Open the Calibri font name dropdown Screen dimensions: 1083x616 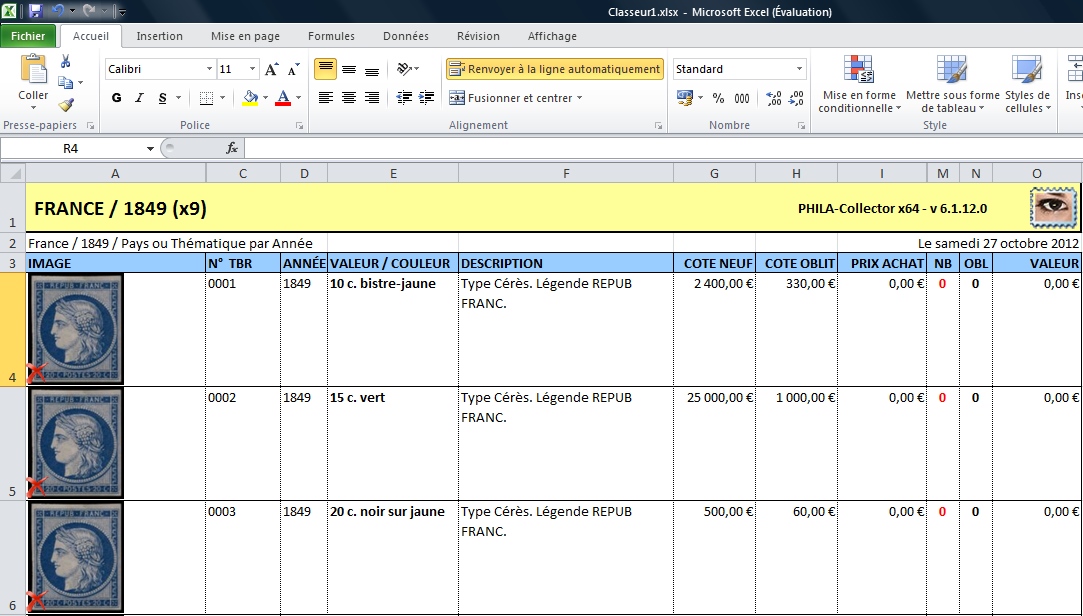click(209, 70)
